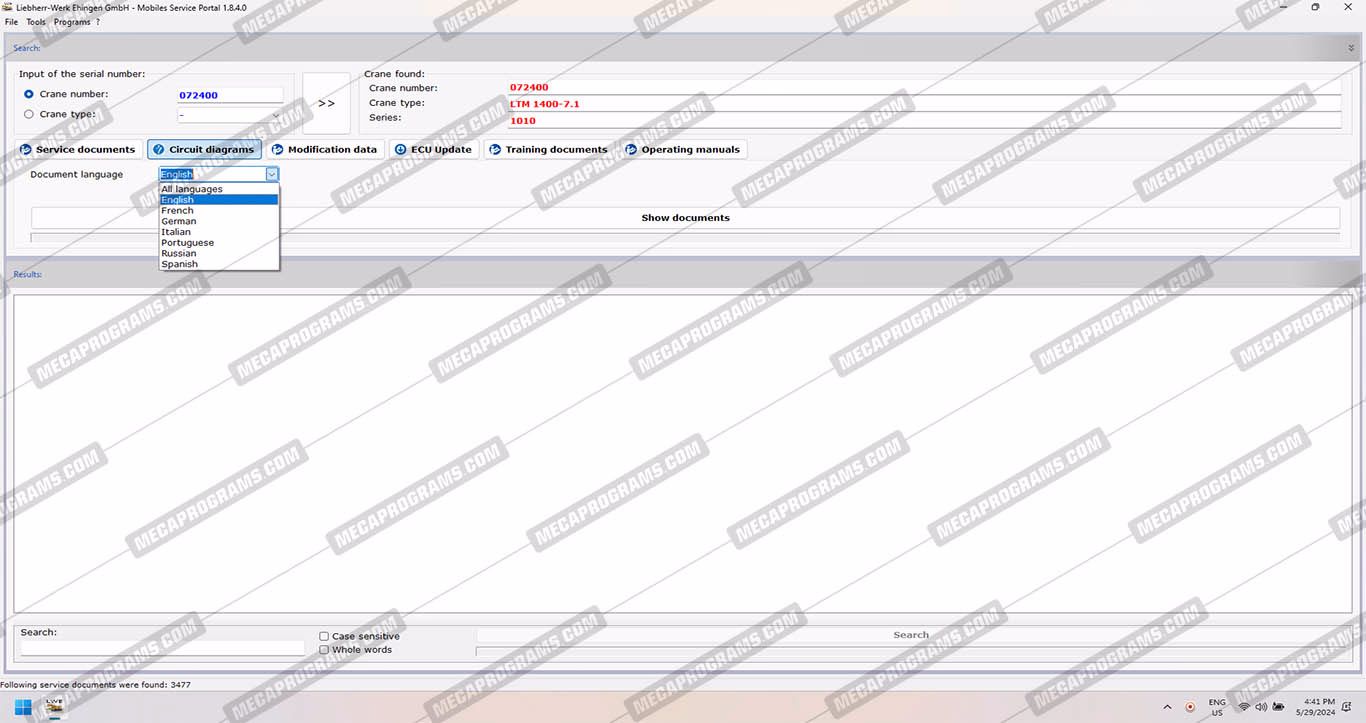Select the Crane type radio button
Screen dimensions: 1366x723
[28, 114]
